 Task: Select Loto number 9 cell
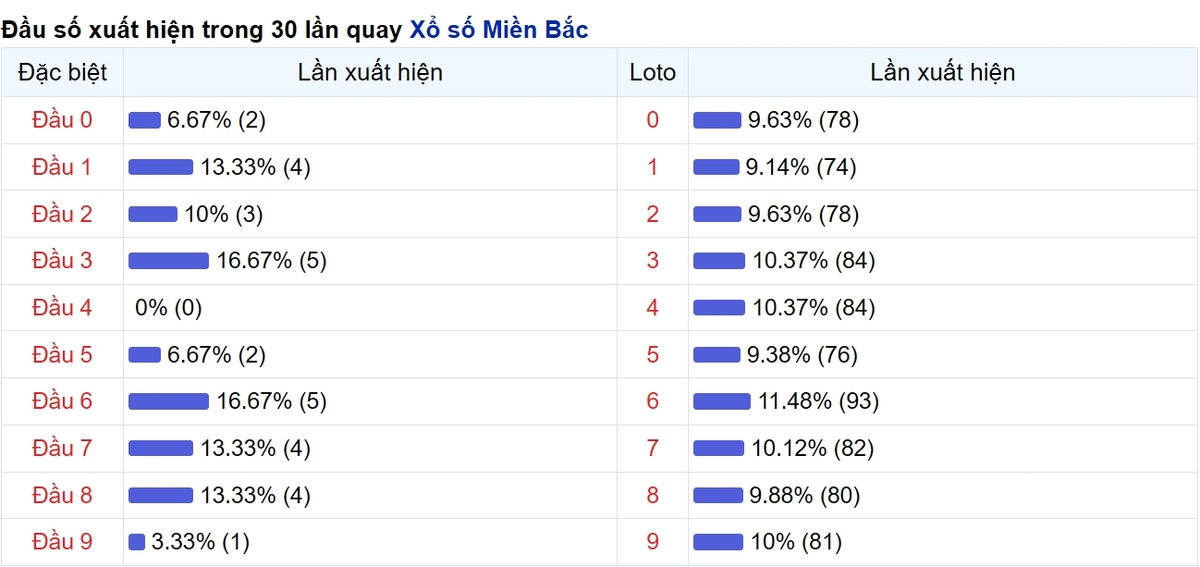(x=653, y=543)
